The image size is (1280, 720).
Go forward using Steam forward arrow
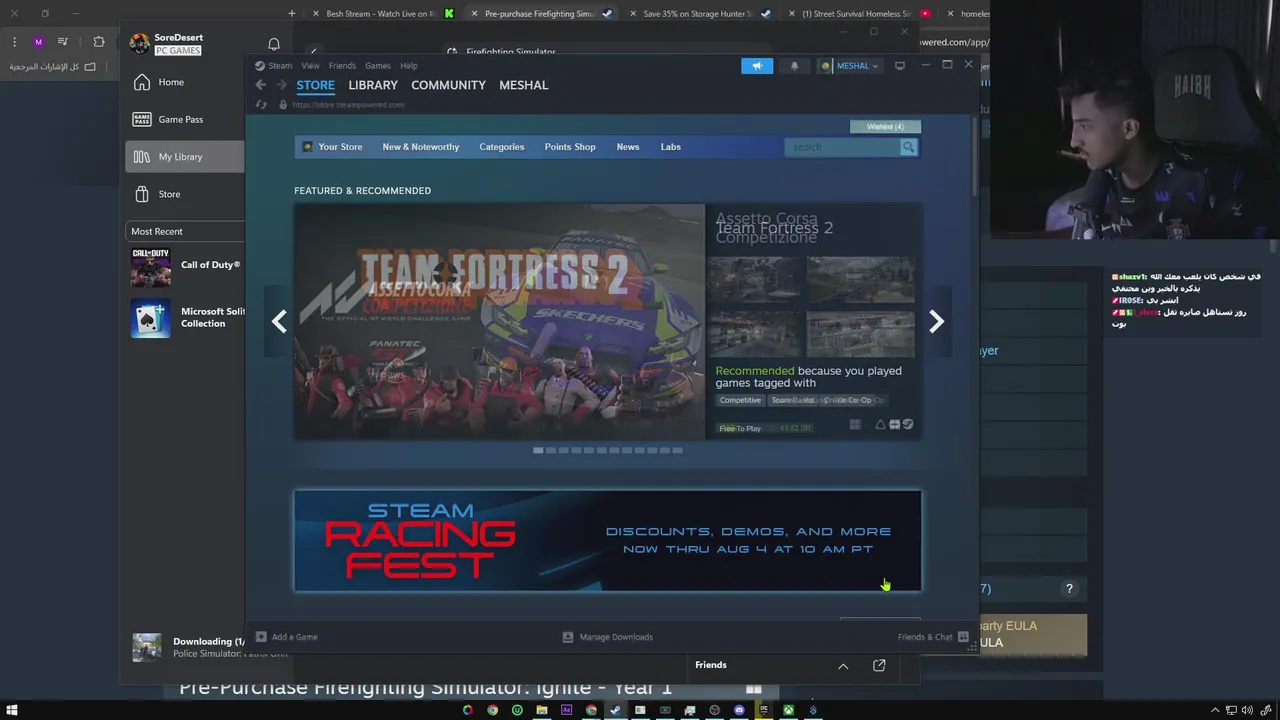point(279,85)
